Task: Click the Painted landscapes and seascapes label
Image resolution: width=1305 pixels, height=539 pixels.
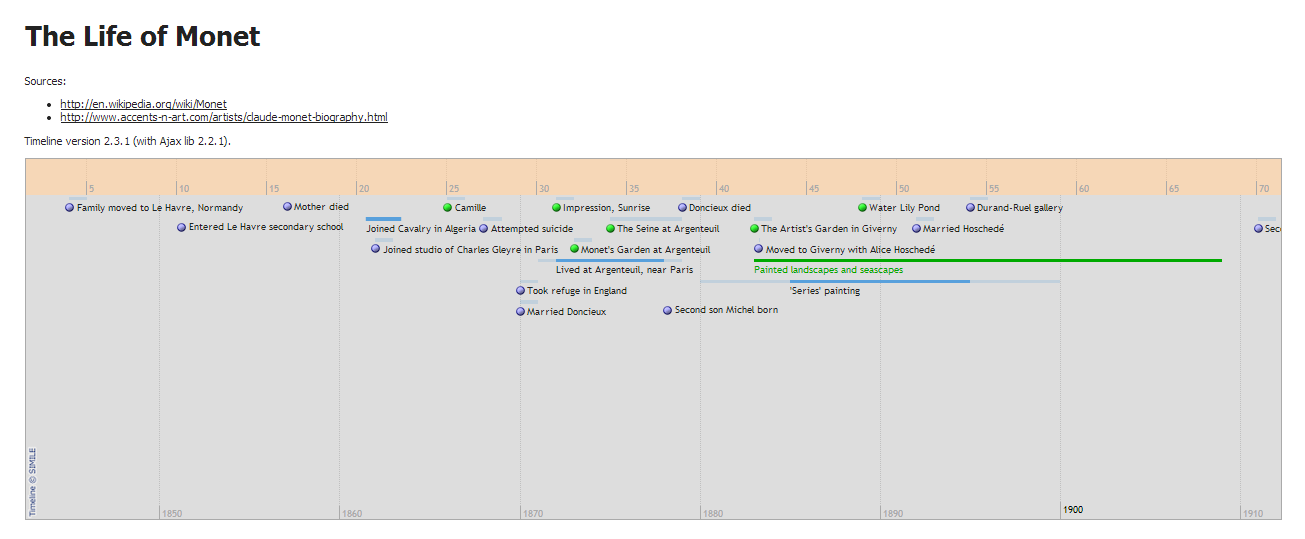Action: [x=828, y=270]
